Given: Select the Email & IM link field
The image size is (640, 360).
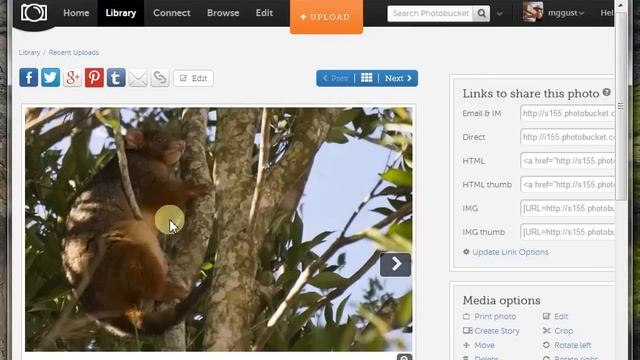Looking at the screenshot, I should click(x=567, y=113).
